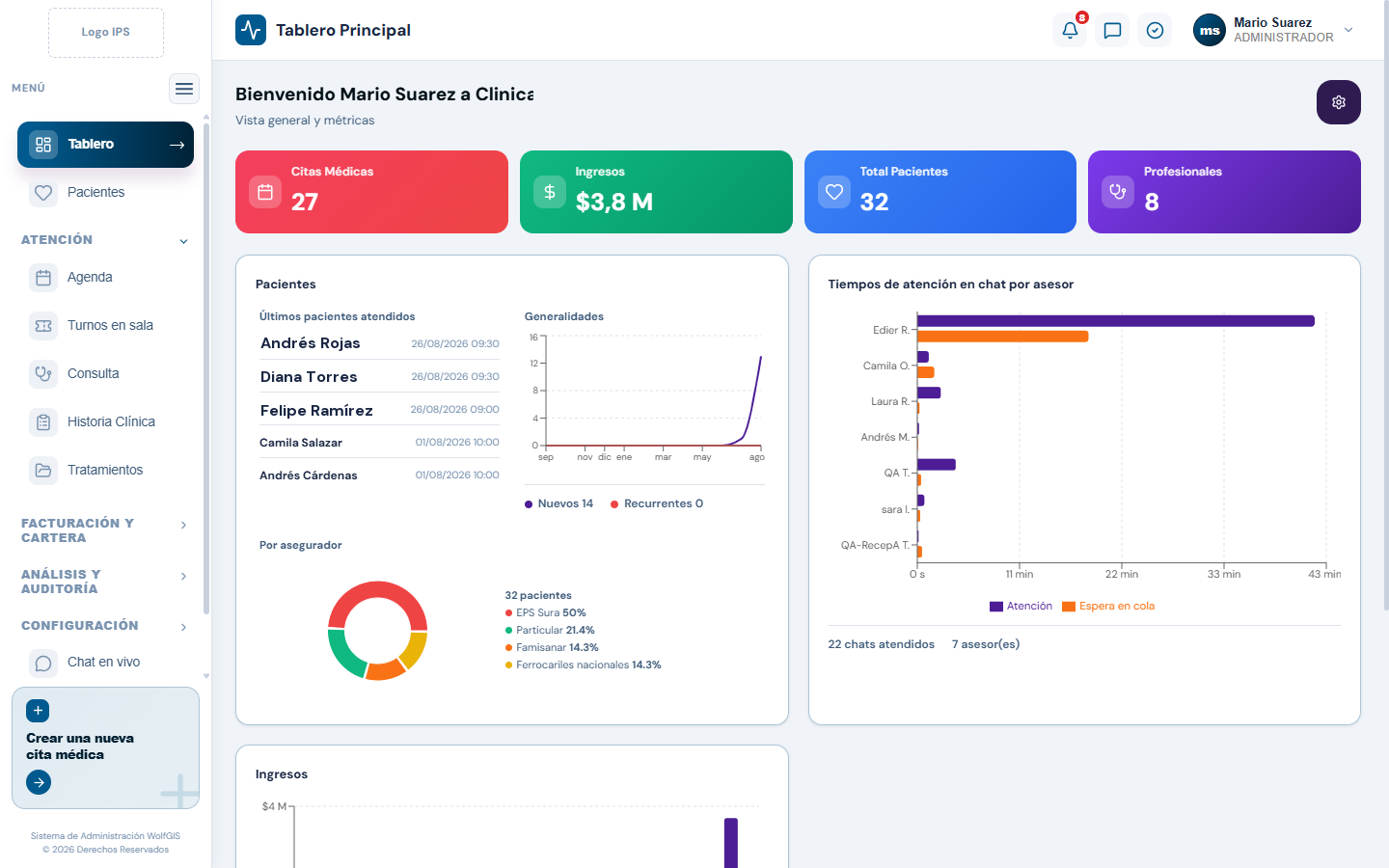Screen dimensions: 1389x868
Task: Click the calendar icon on Citas Médicas card
Action: click(265, 192)
